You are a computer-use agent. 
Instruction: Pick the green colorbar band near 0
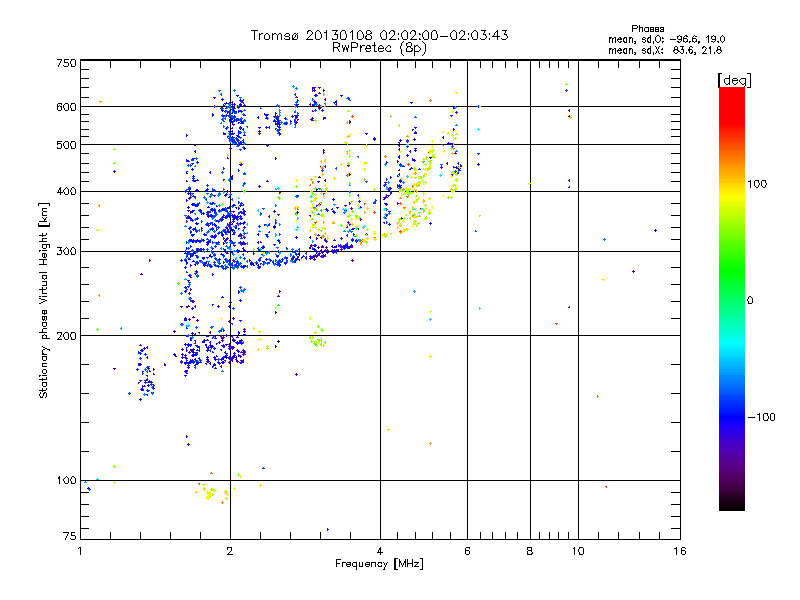tap(731, 300)
